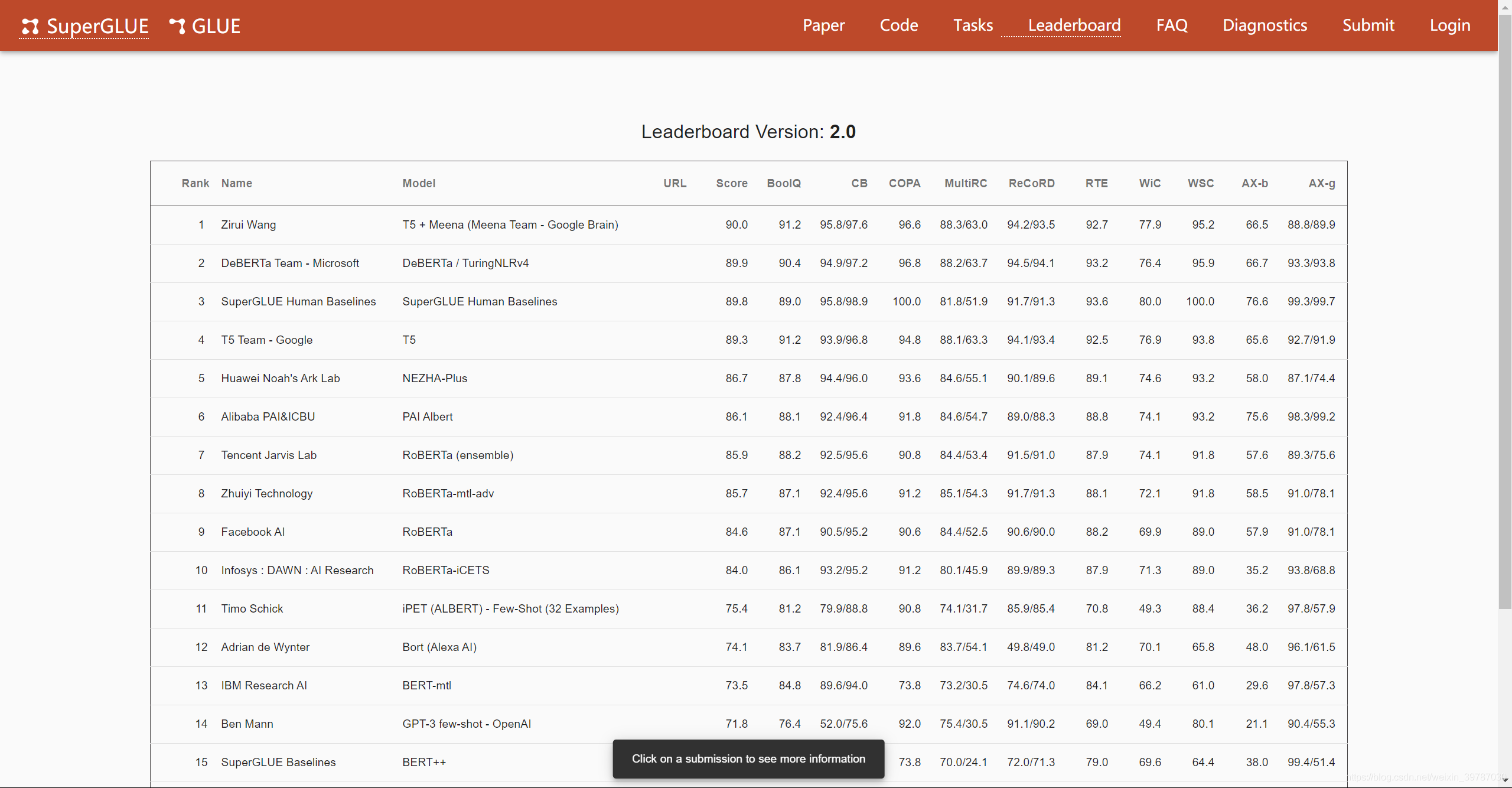The image size is (1512, 788).
Task: Click the page vertical scrollbar thumb
Action: pyautogui.click(x=1505, y=313)
